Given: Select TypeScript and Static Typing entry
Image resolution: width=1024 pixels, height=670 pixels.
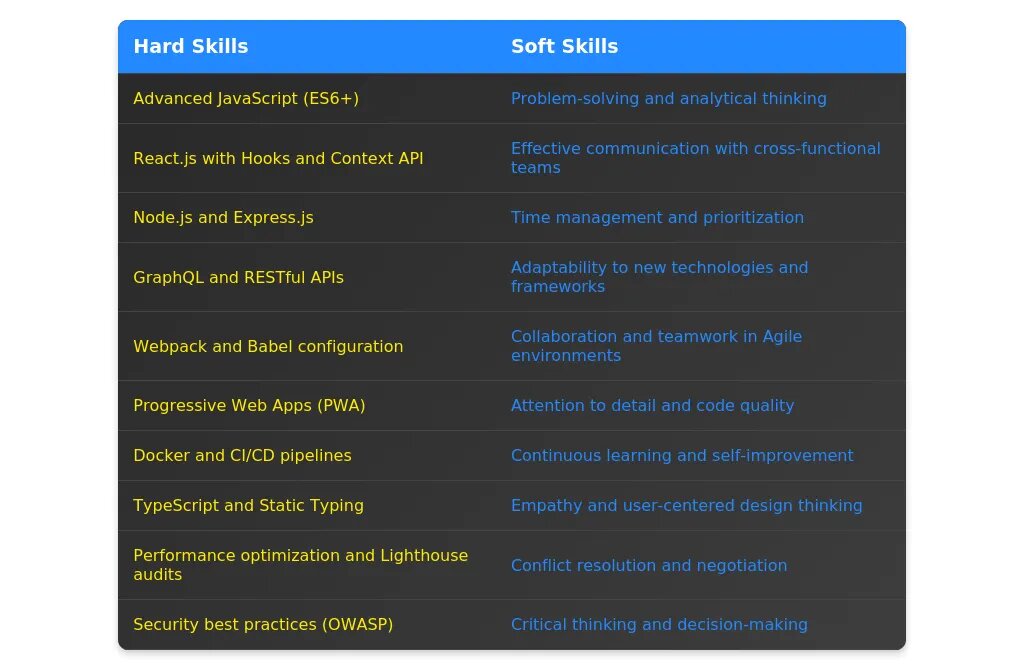Looking at the screenshot, I should tap(249, 506).
